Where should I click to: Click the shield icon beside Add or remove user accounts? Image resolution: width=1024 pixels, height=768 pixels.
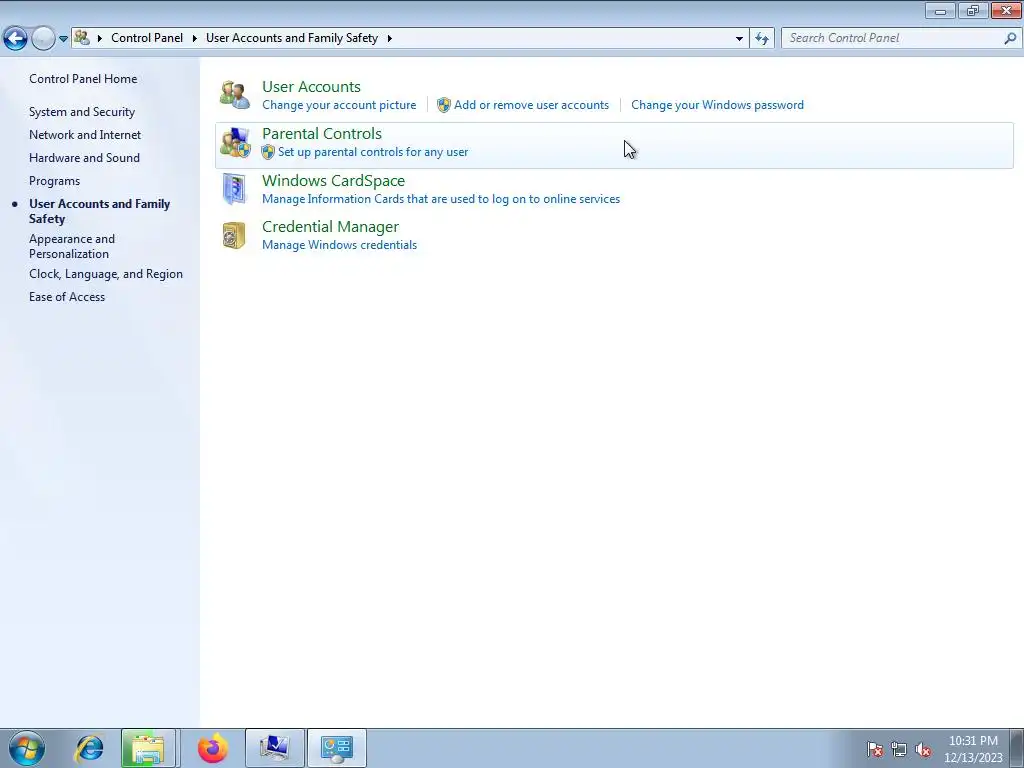pyautogui.click(x=443, y=105)
